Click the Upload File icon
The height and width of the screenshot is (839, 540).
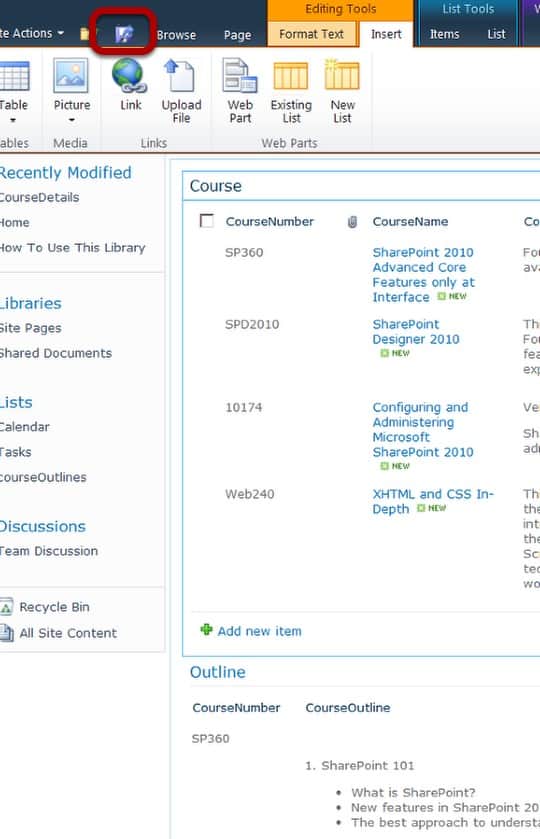coord(179,75)
